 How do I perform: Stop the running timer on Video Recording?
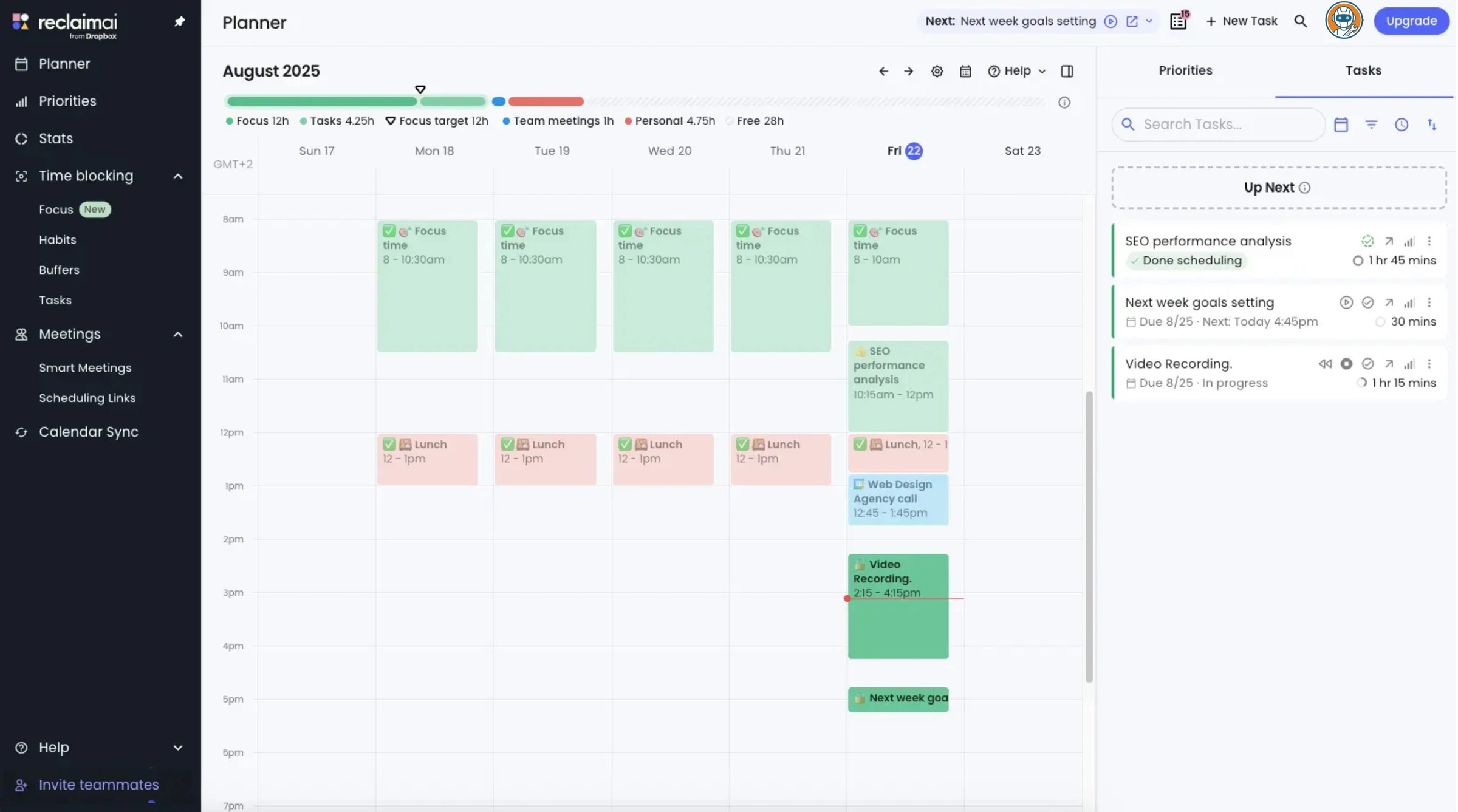click(1347, 363)
